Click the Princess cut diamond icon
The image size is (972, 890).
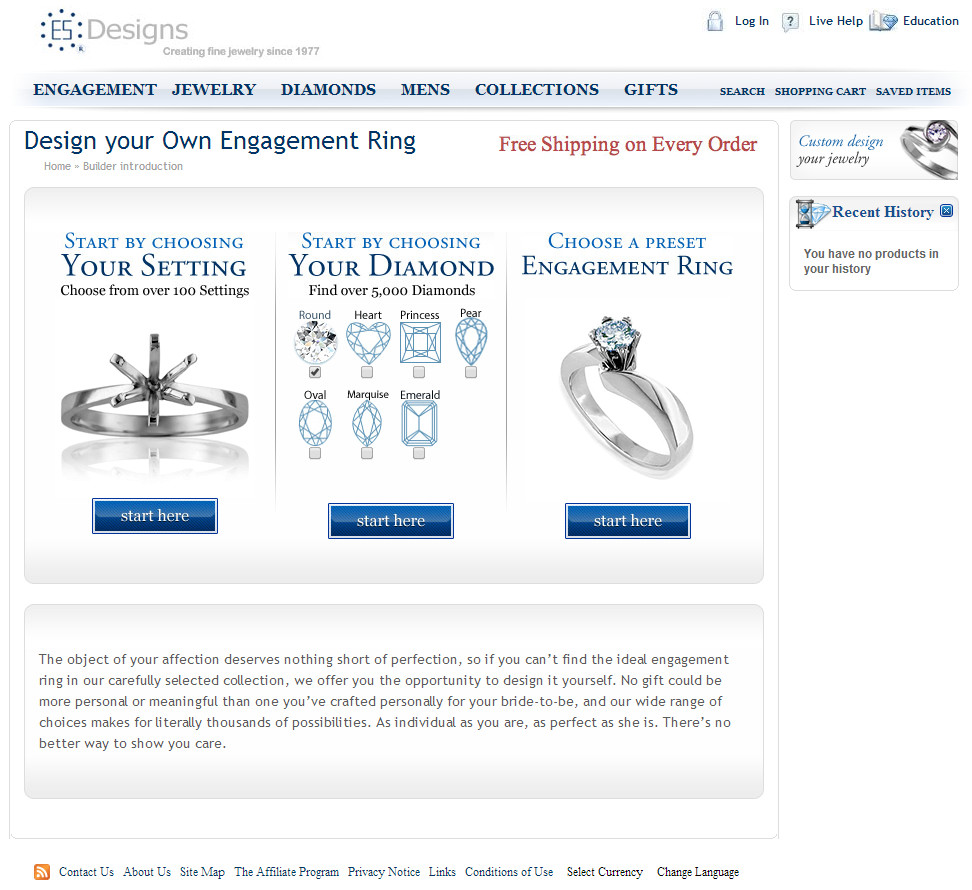tap(420, 343)
